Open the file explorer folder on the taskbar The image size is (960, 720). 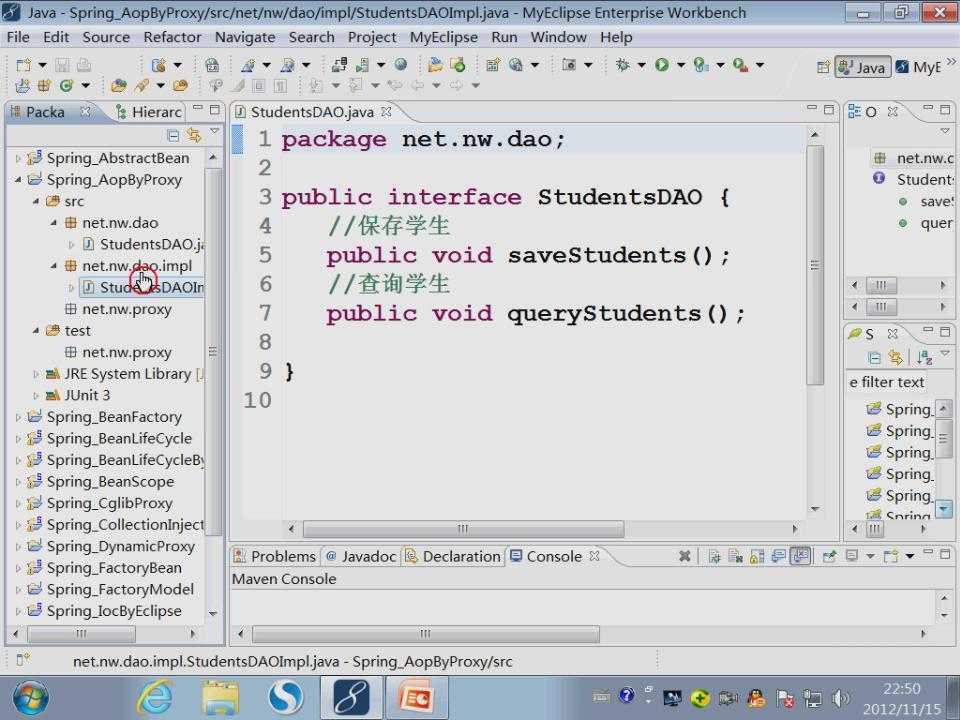[220, 699]
